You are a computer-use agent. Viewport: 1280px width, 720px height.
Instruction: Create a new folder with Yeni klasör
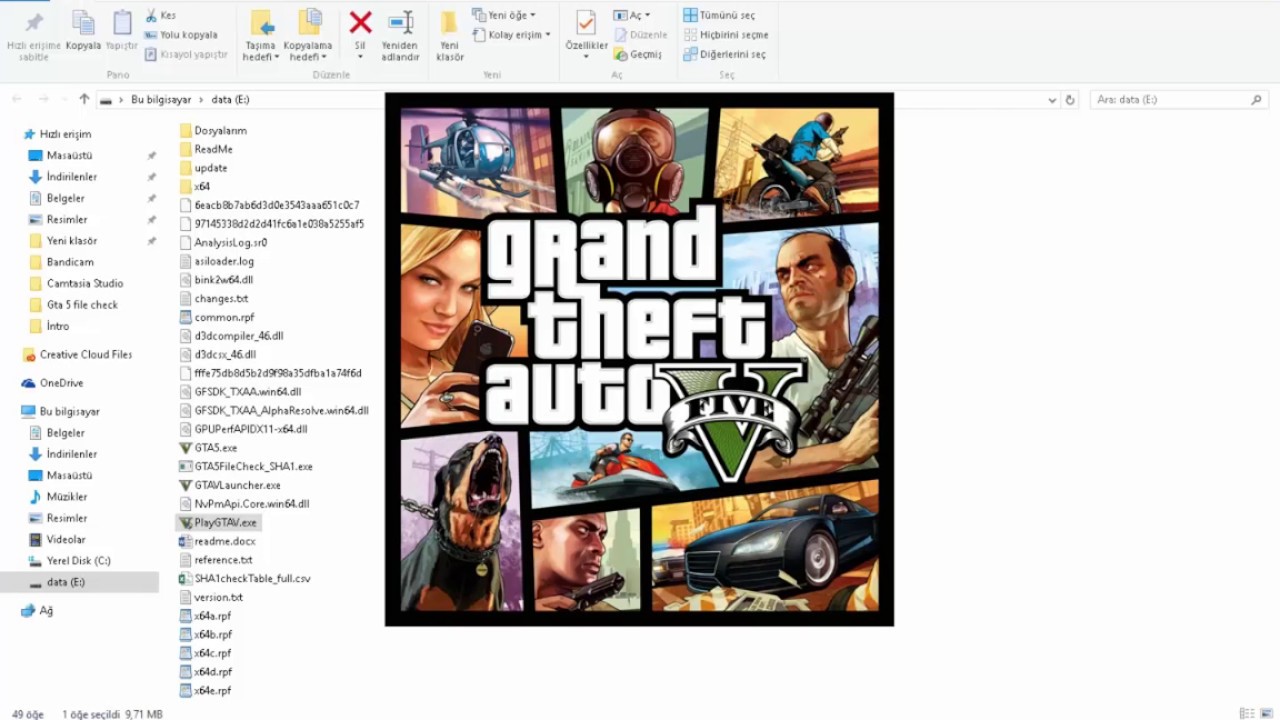click(x=450, y=36)
